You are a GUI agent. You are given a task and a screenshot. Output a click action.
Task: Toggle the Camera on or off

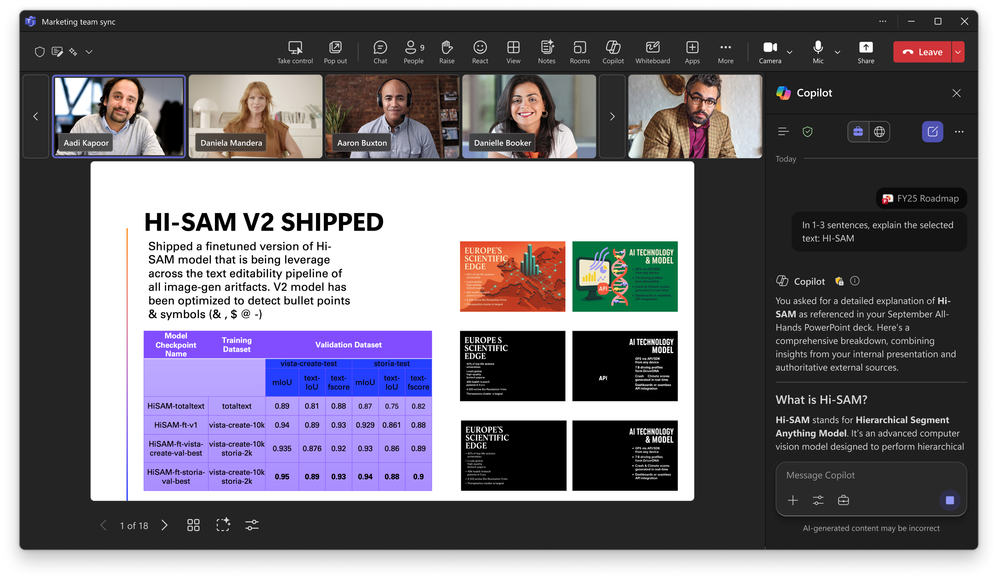coord(770,52)
